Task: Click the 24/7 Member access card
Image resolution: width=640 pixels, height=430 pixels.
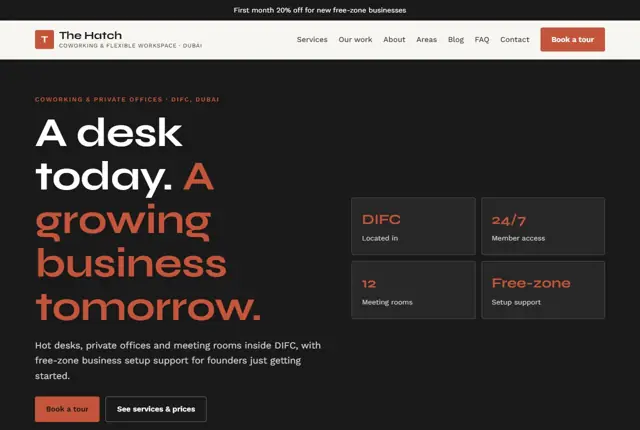Action: click(543, 226)
